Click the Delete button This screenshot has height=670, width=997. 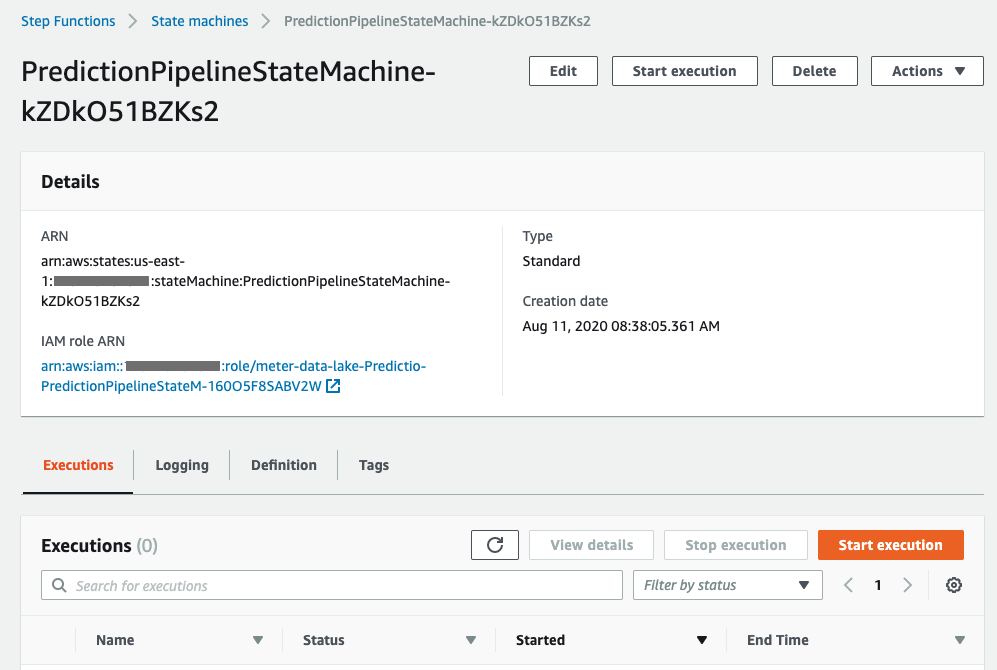pos(815,71)
